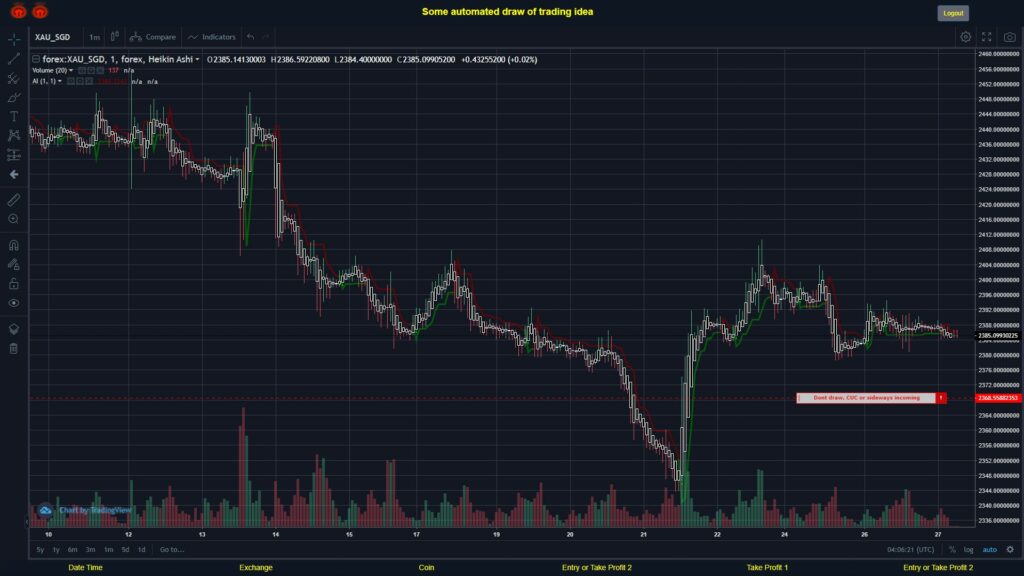Click the first red logo icon top-left
Viewport: 1024px width, 576px height.
tap(18, 11)
